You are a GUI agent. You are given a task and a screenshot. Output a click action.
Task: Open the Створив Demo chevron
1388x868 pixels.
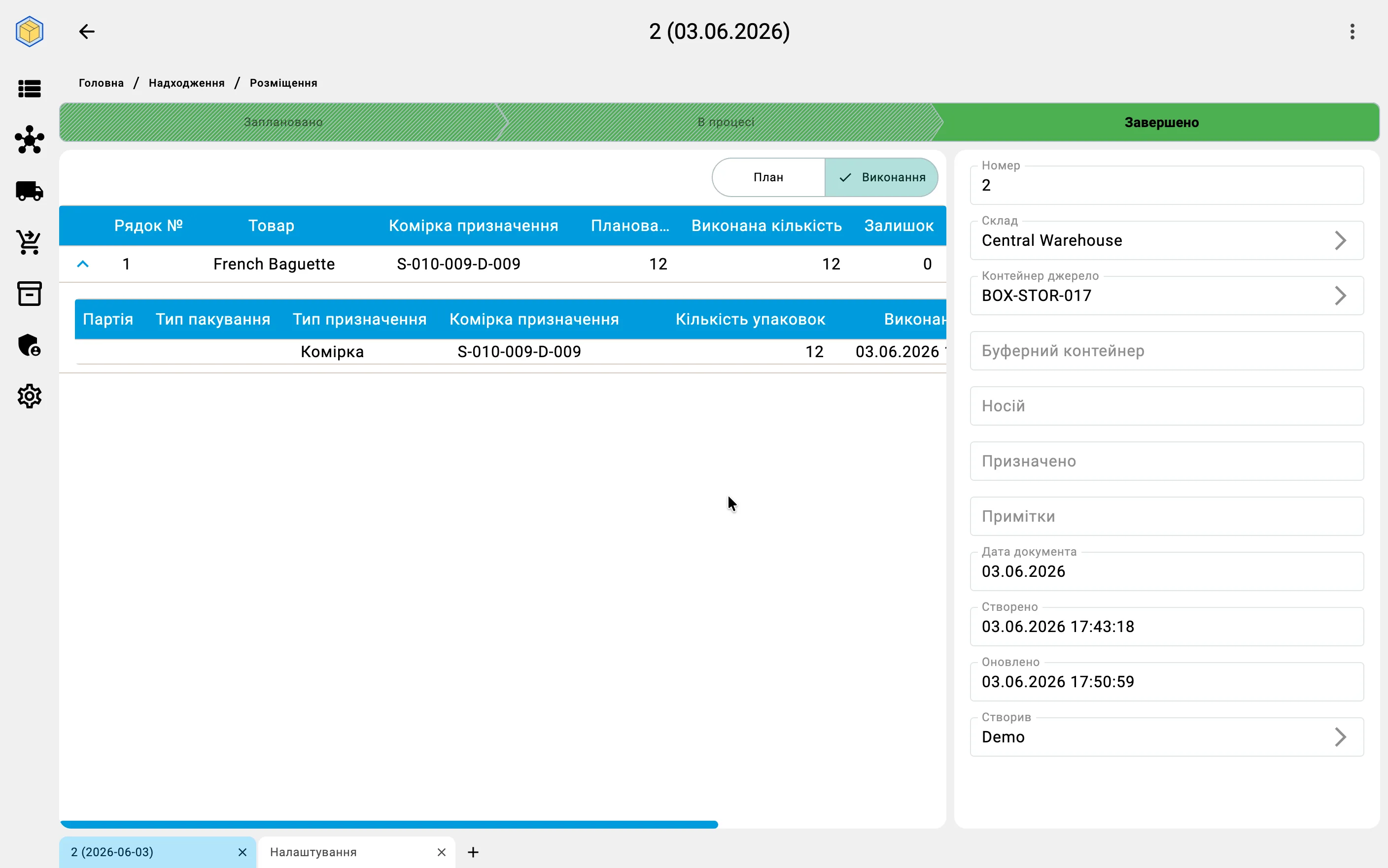[1340, 736]
